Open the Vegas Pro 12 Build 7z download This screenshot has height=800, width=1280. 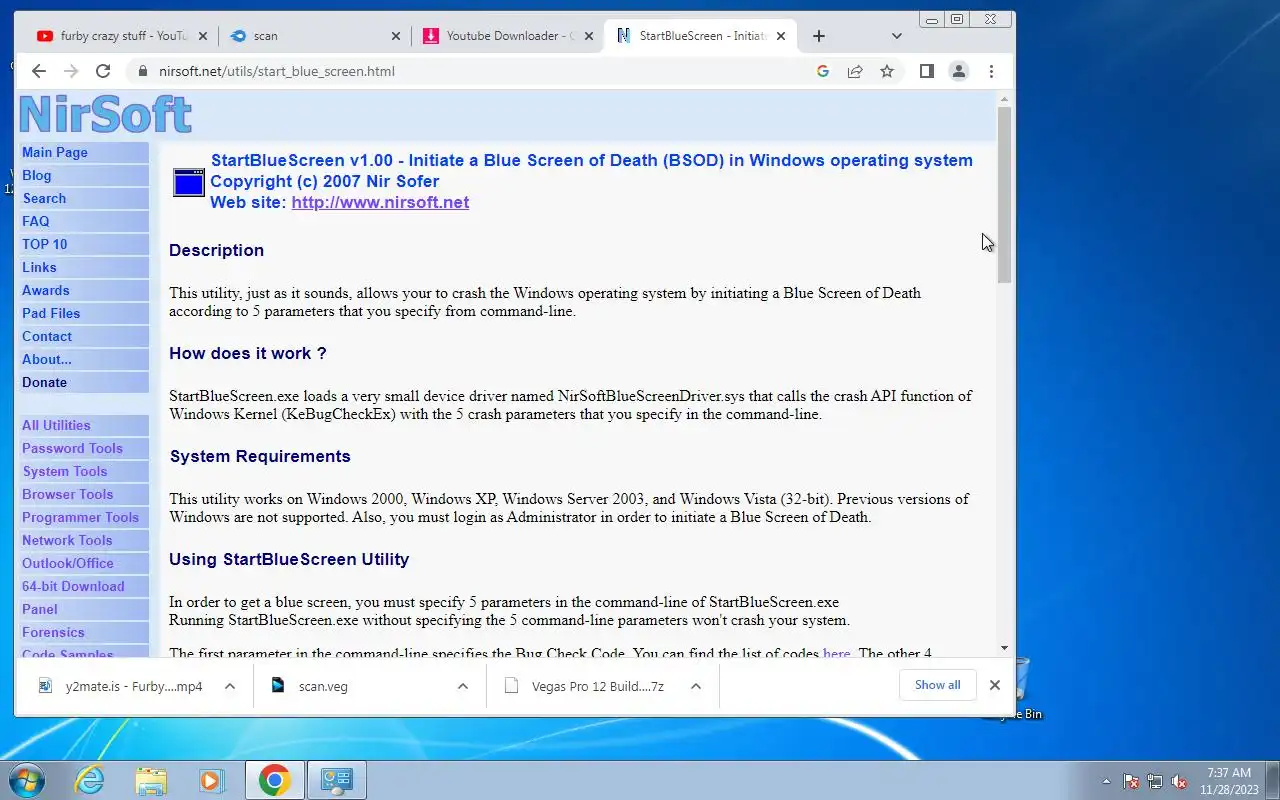click(585, 686)
